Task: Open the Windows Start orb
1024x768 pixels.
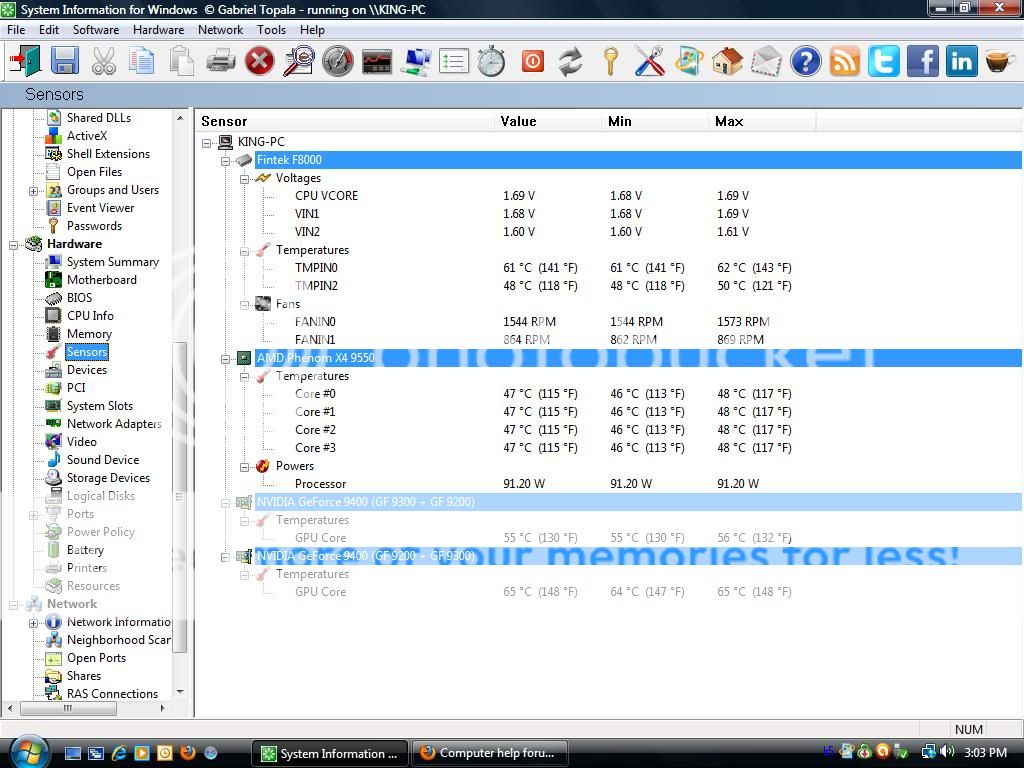Action: click(27, 752)
